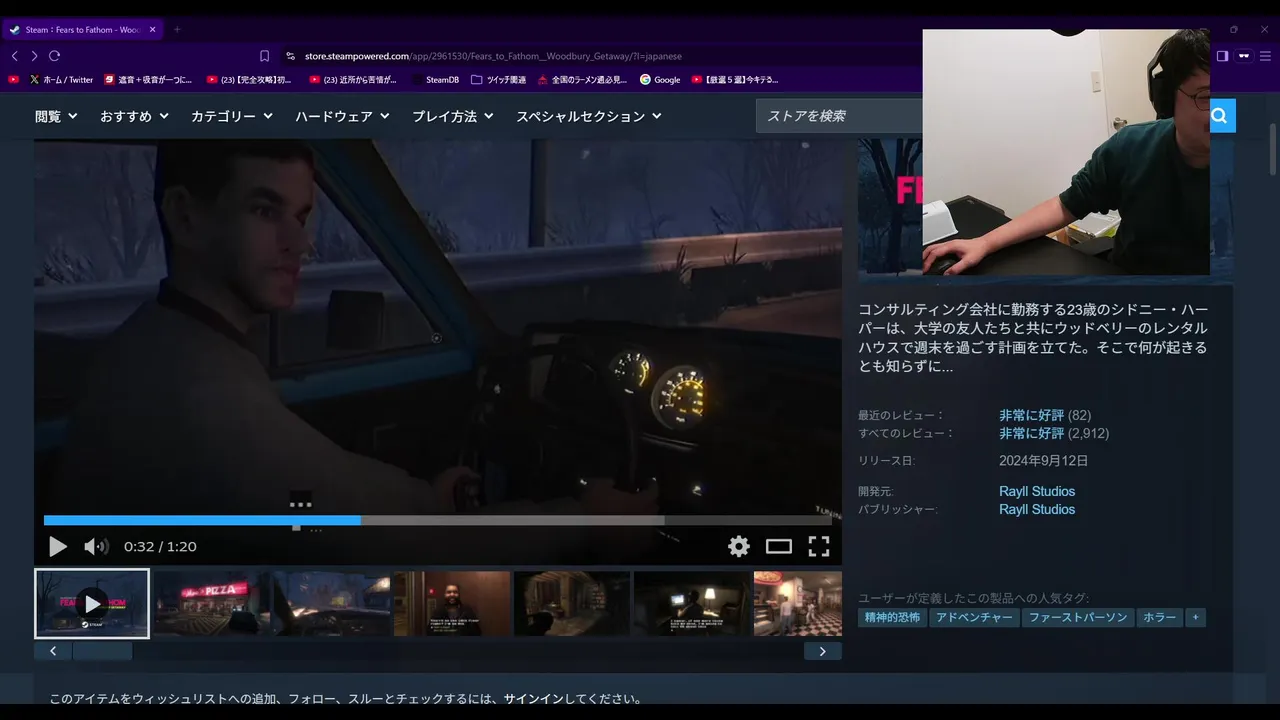Open site settings icon in address bar
Screen dimensions: 1280x720
(290, 56)
